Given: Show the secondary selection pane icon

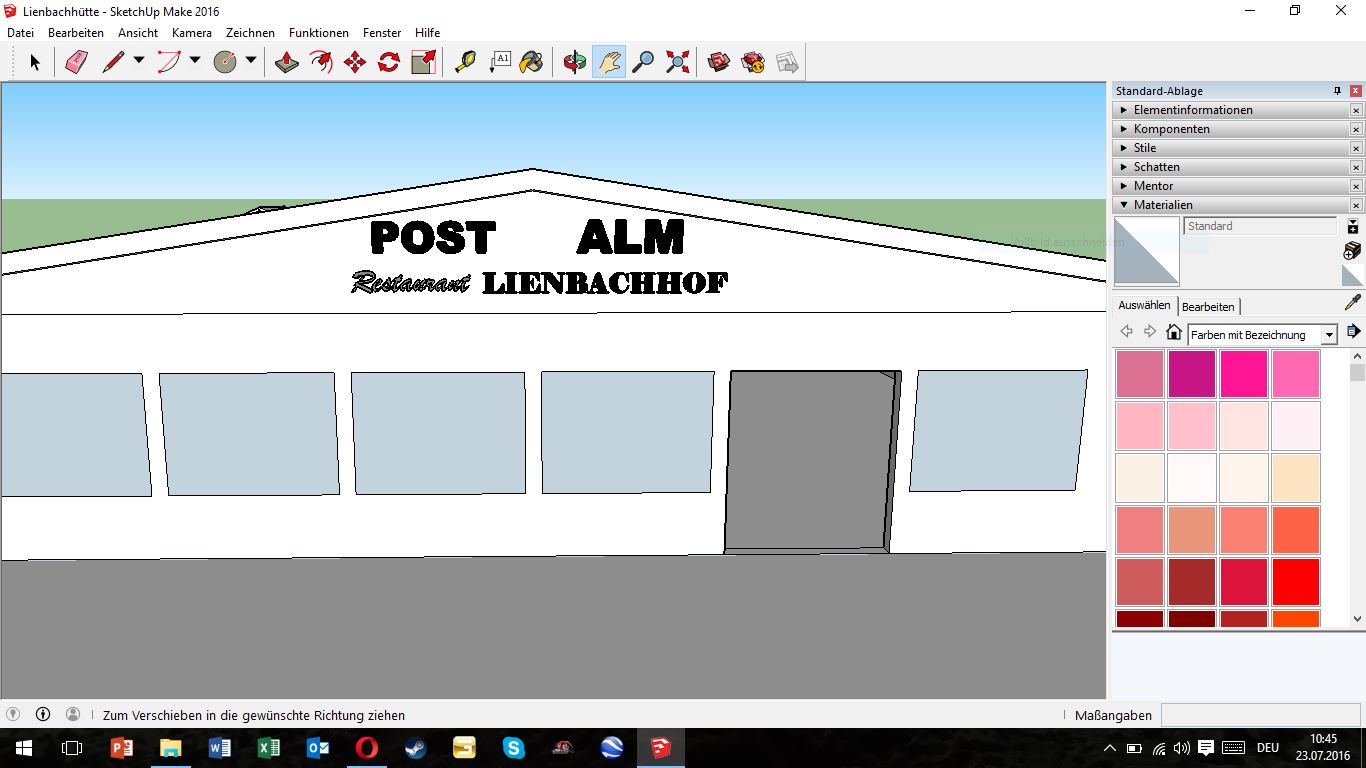Looking at the screenshot, I should pos(1353,227).
